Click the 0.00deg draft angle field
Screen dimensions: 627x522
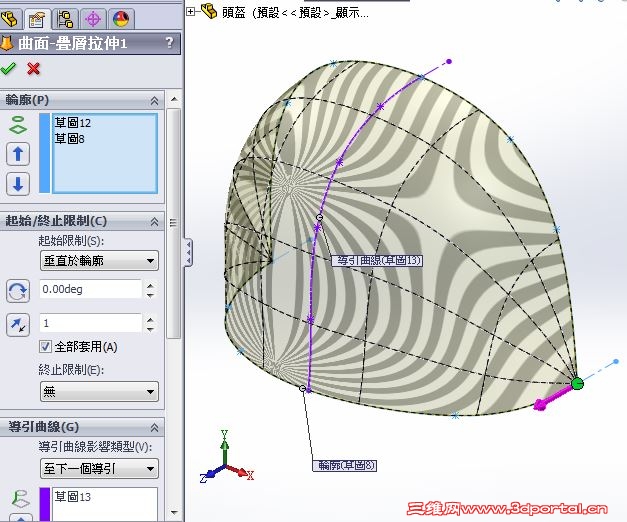[91, 289]
